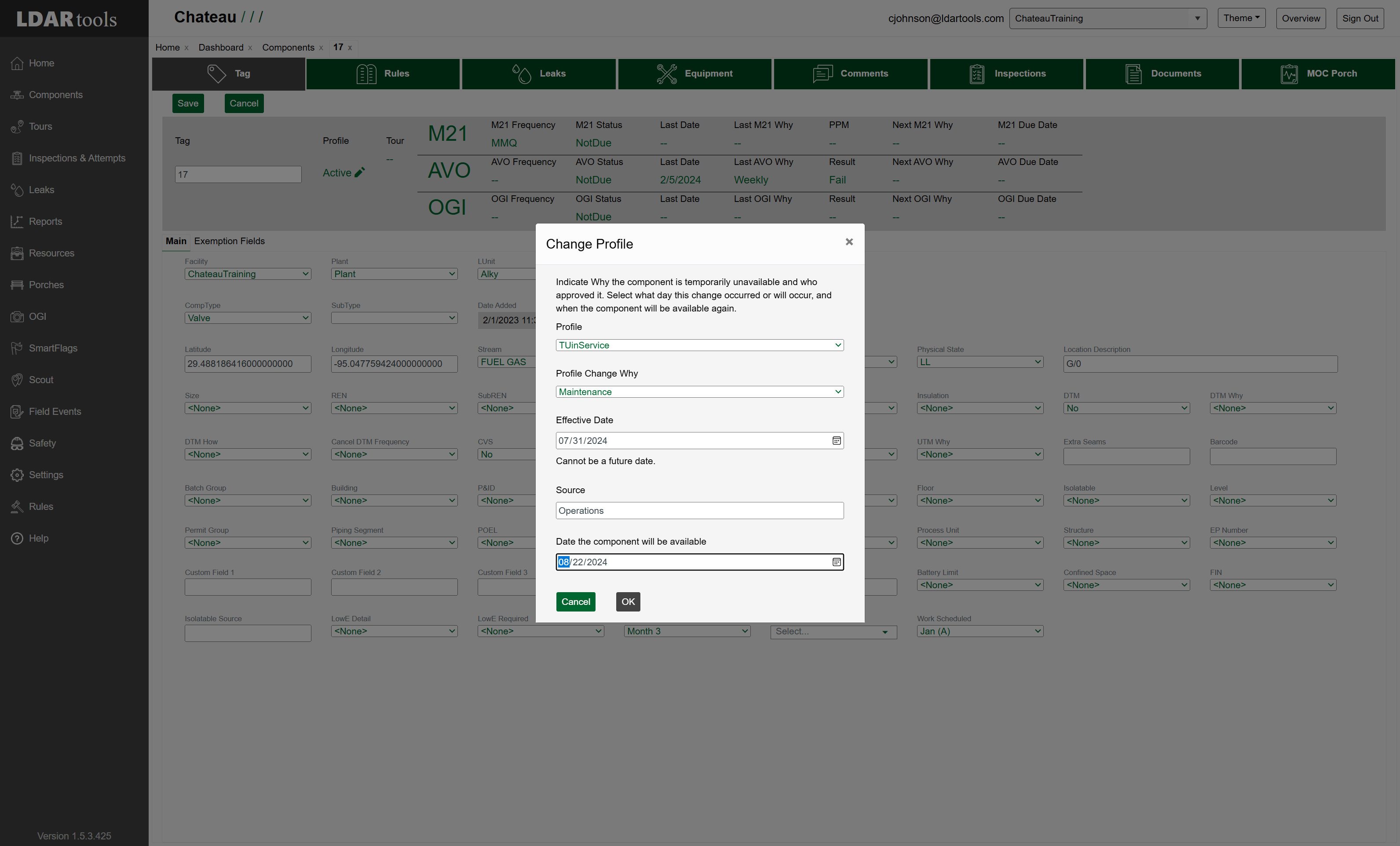
Task: Open the Work Scheduled dropdown Jan (A)
Action: pos(980,631)
